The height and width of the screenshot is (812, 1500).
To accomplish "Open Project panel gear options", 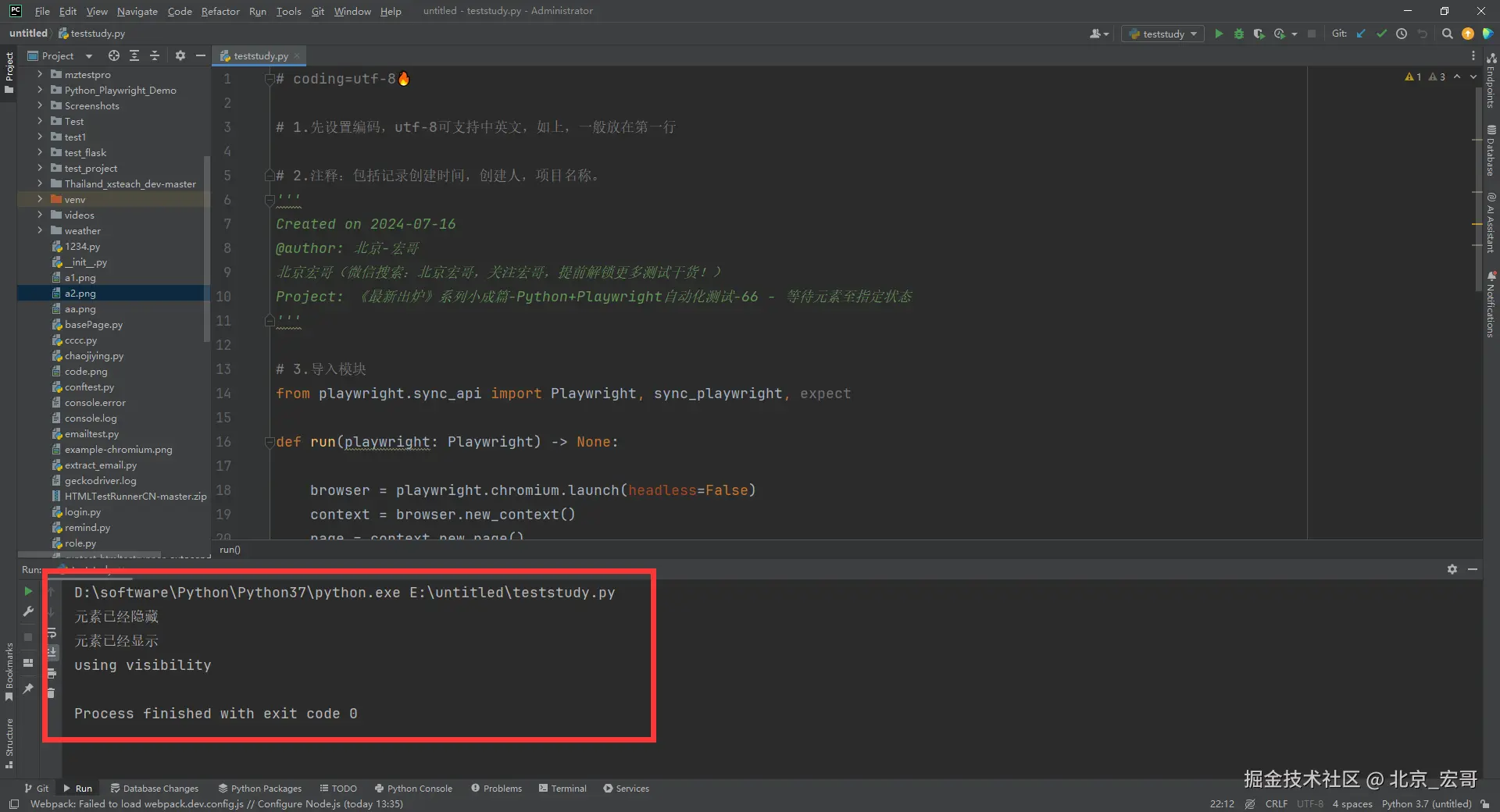I will point(180,55).
